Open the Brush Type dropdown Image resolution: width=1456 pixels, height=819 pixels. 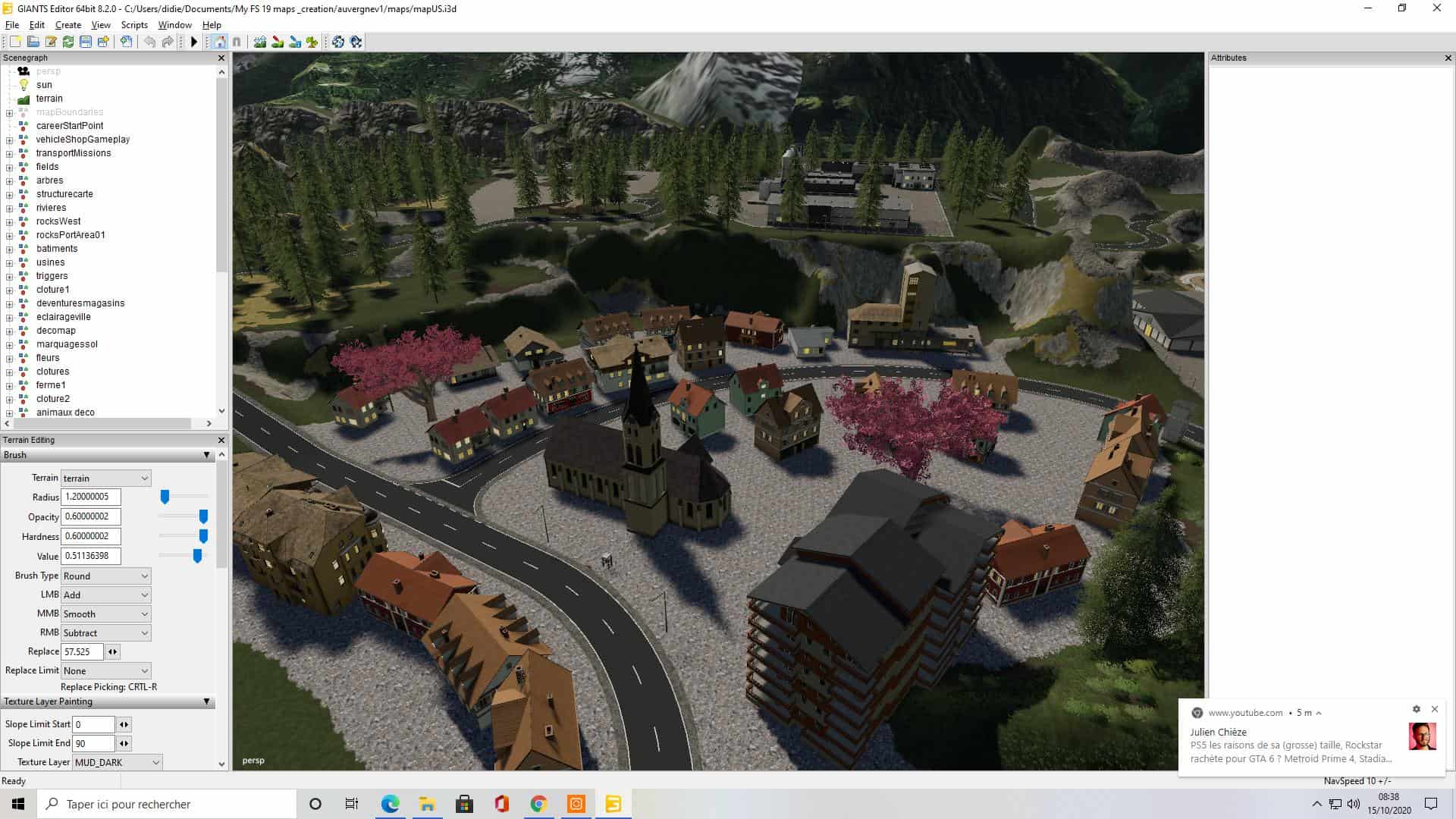point(105,576)
